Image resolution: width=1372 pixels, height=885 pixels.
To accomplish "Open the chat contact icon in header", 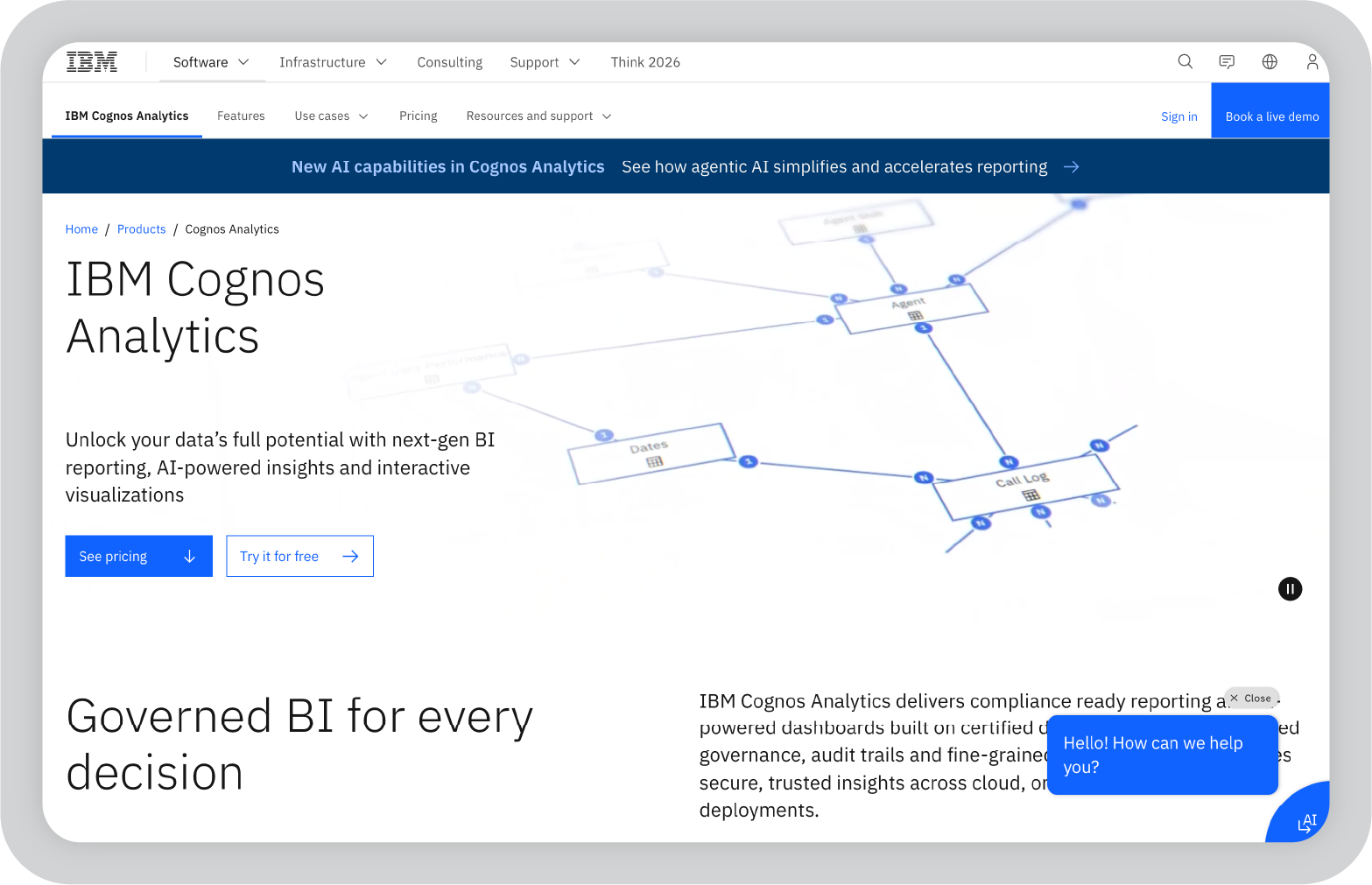I will [x=1227, y=62].
